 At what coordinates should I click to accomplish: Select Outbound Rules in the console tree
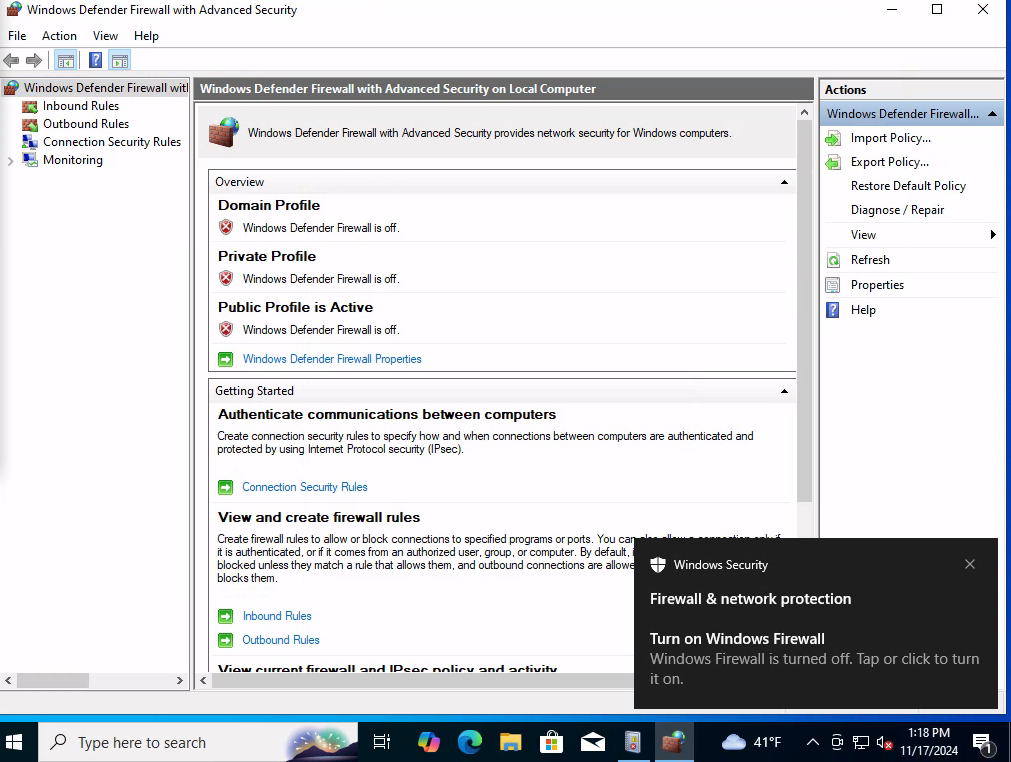[86, 124]
